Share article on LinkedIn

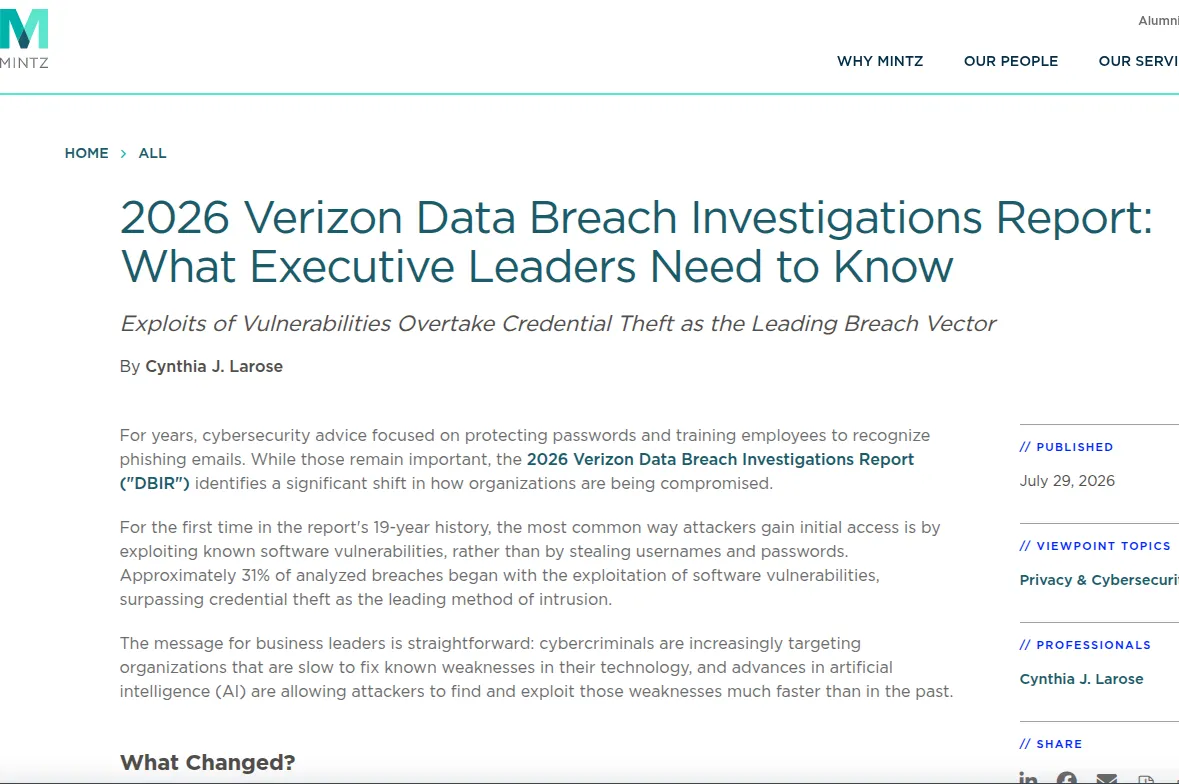(1028, 778)
